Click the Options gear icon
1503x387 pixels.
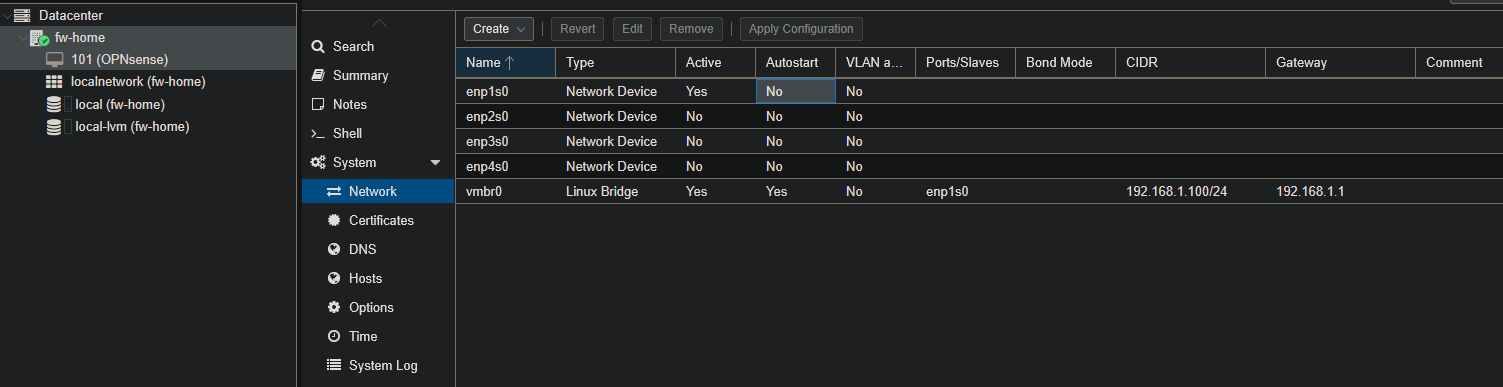334,307
